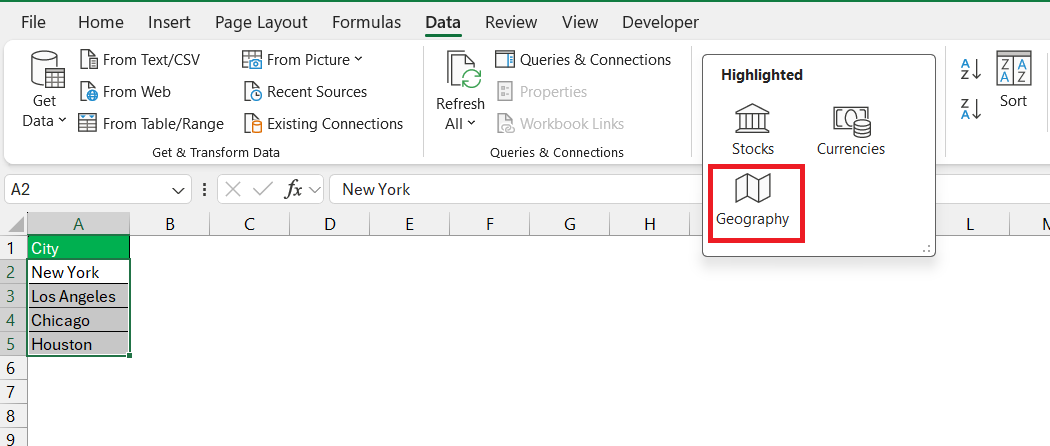Open the Get Data menu

click(x=45, y=90)
